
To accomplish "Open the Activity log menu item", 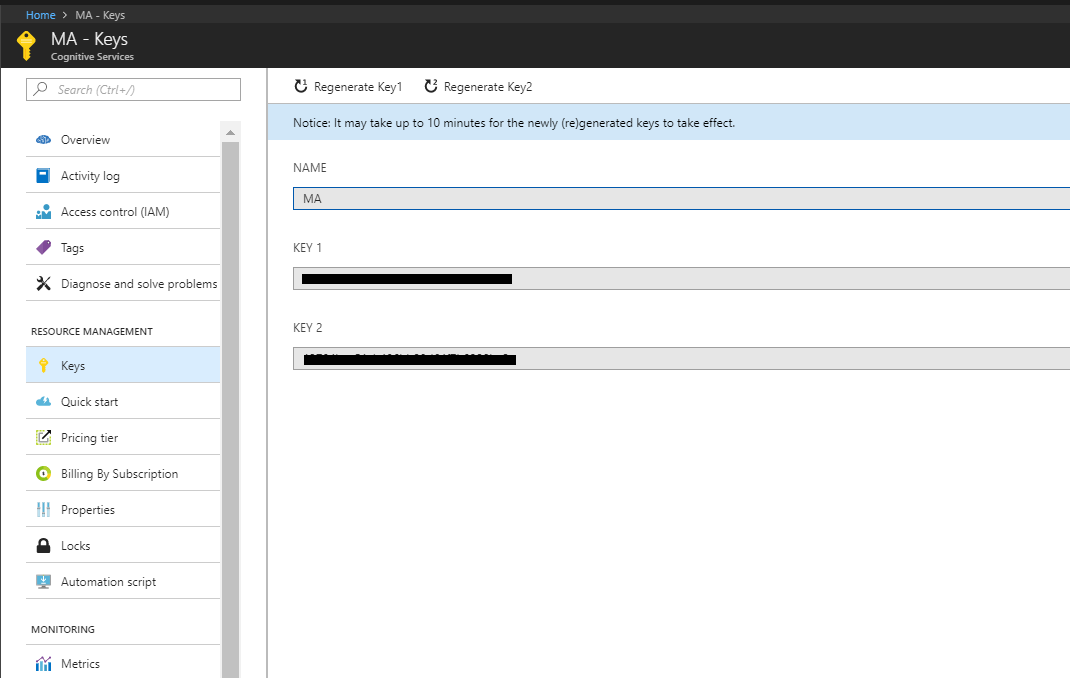I will (123, 175).
